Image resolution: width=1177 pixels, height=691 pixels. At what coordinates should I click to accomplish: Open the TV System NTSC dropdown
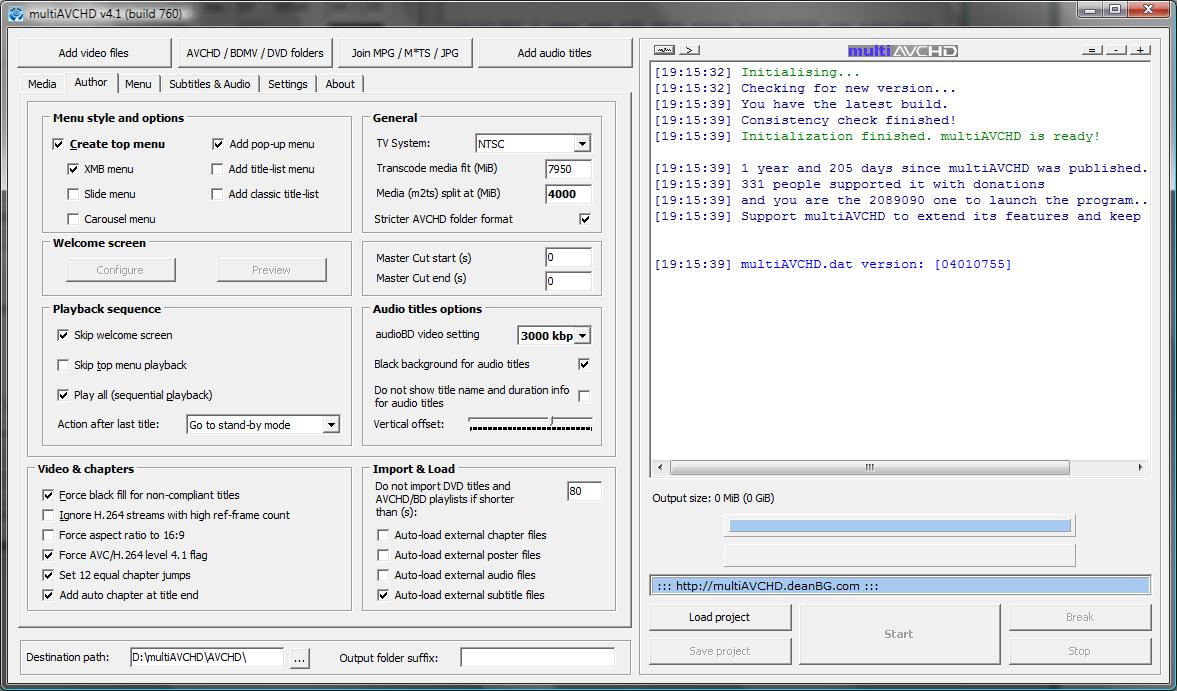coord(533,143)
